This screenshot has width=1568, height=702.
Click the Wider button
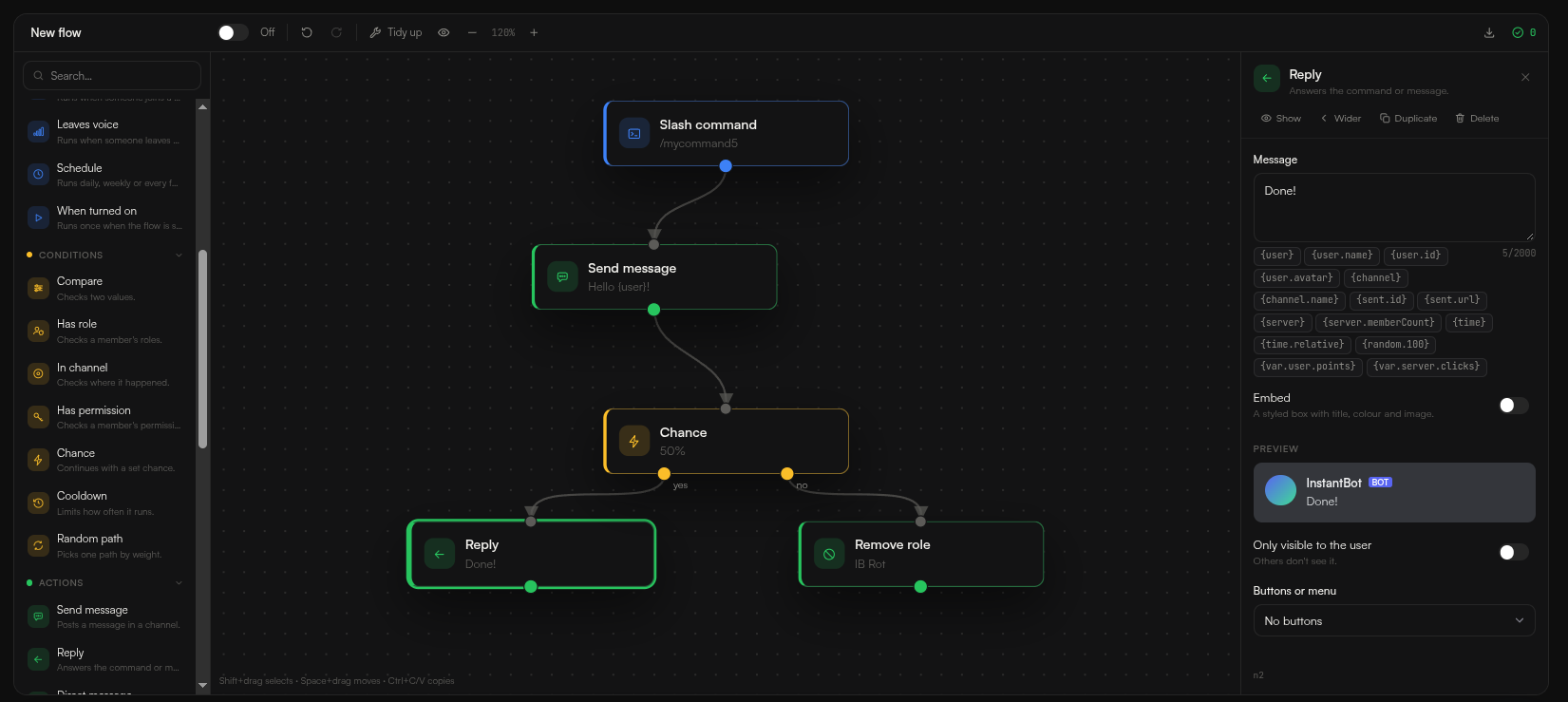[1340, 119]
